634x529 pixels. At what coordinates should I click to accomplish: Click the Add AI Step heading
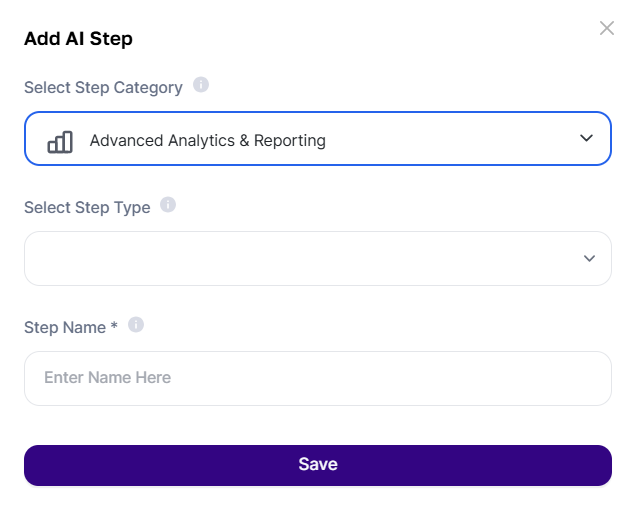pyautogui.click(x=78, y=39)
